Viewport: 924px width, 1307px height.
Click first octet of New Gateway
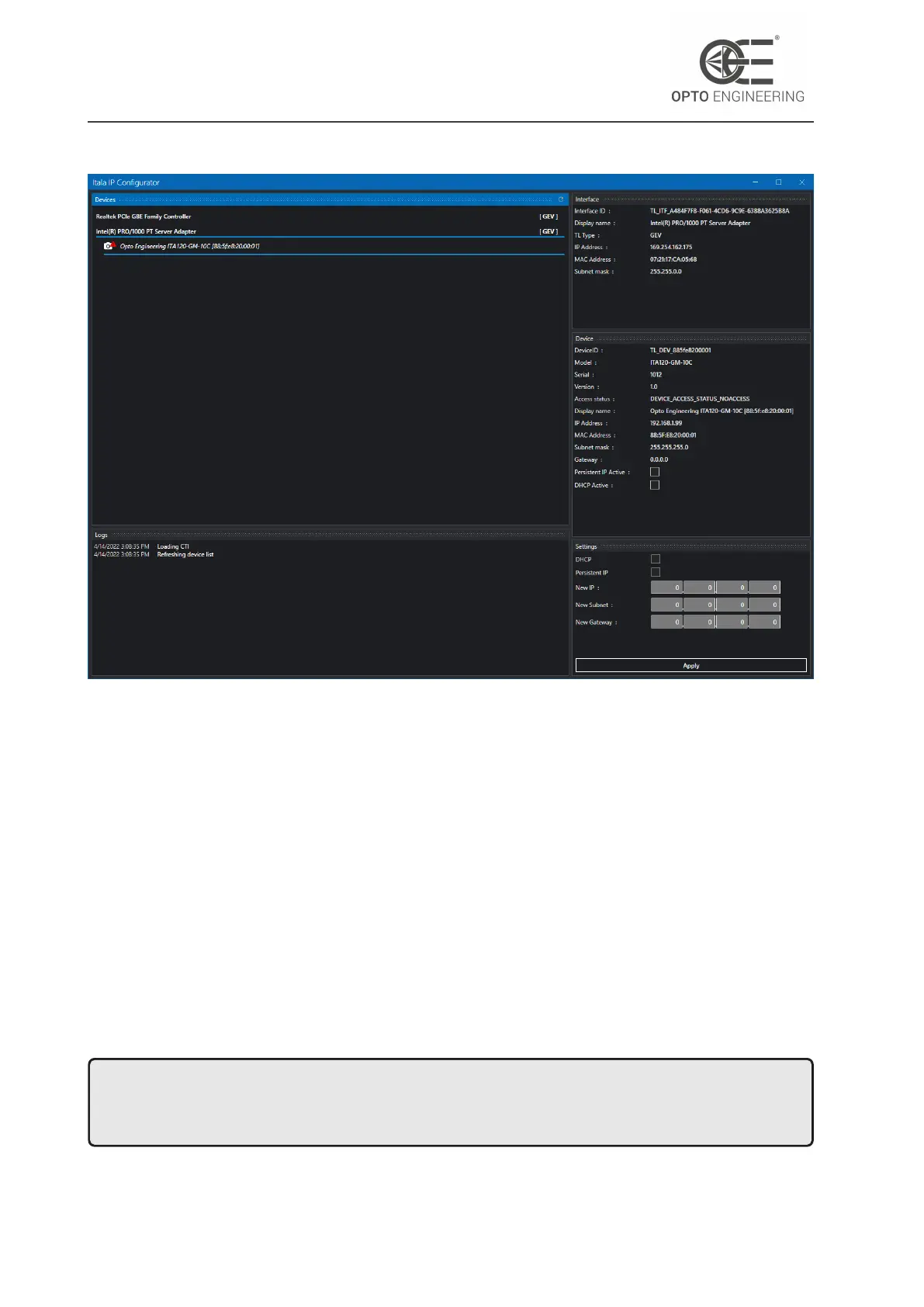tap(666, 622)
